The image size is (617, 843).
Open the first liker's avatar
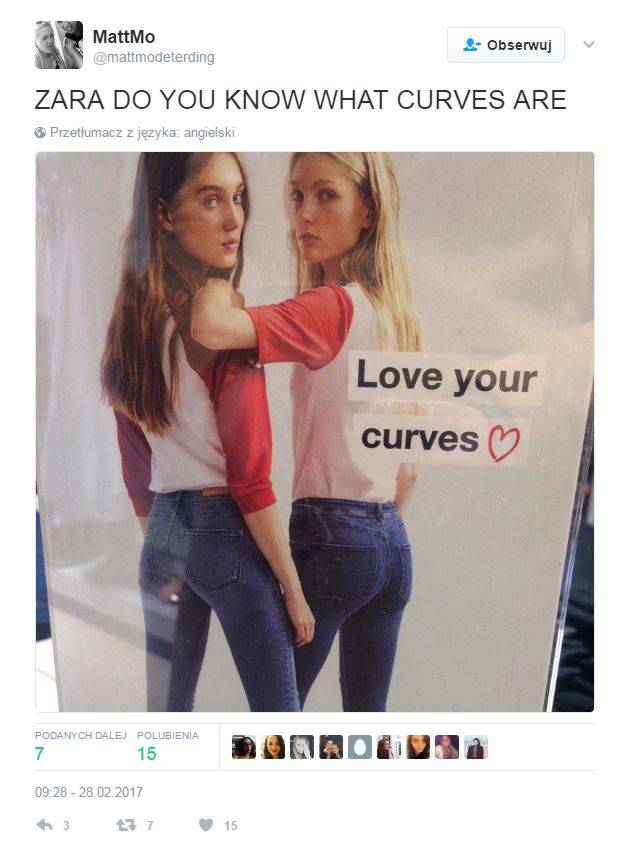pos(243,747)
